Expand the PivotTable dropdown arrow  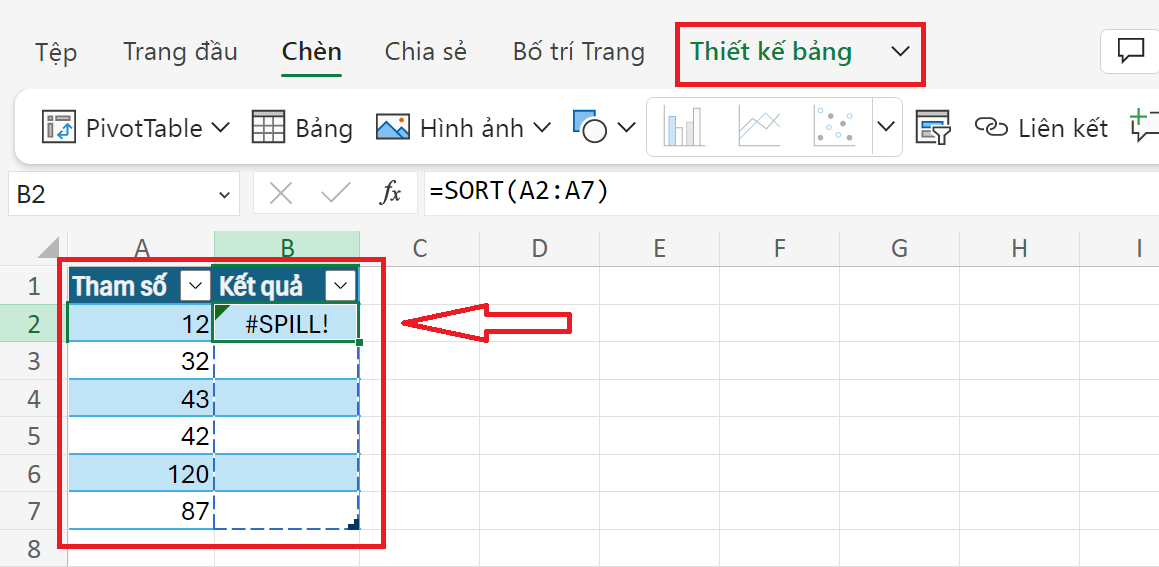click(x=221, y=128)
